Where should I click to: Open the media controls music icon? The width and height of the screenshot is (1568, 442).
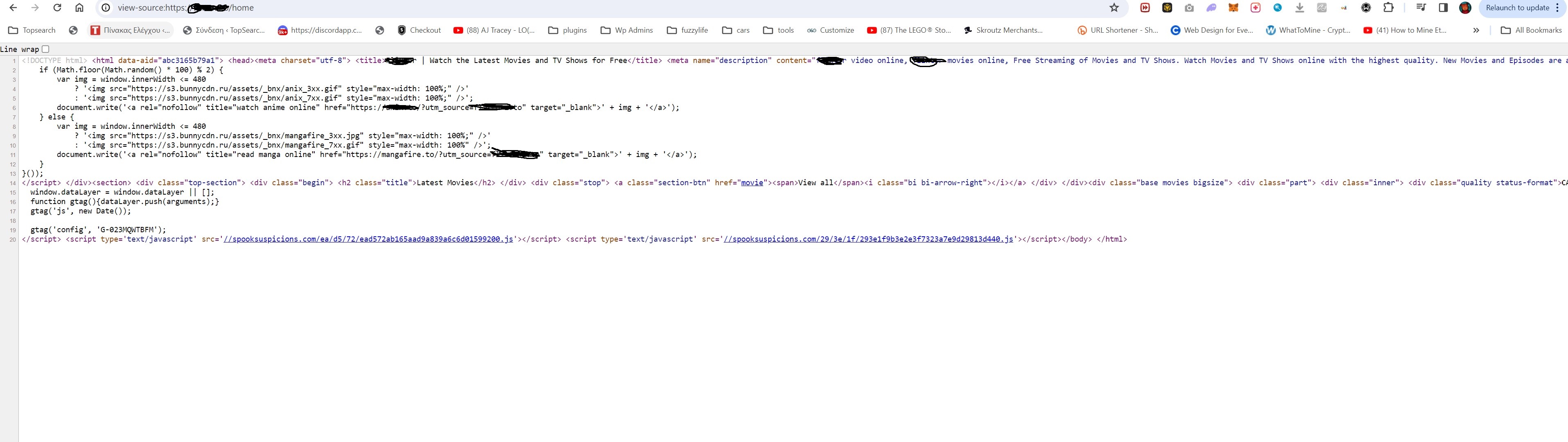[x=1421, y=8]
